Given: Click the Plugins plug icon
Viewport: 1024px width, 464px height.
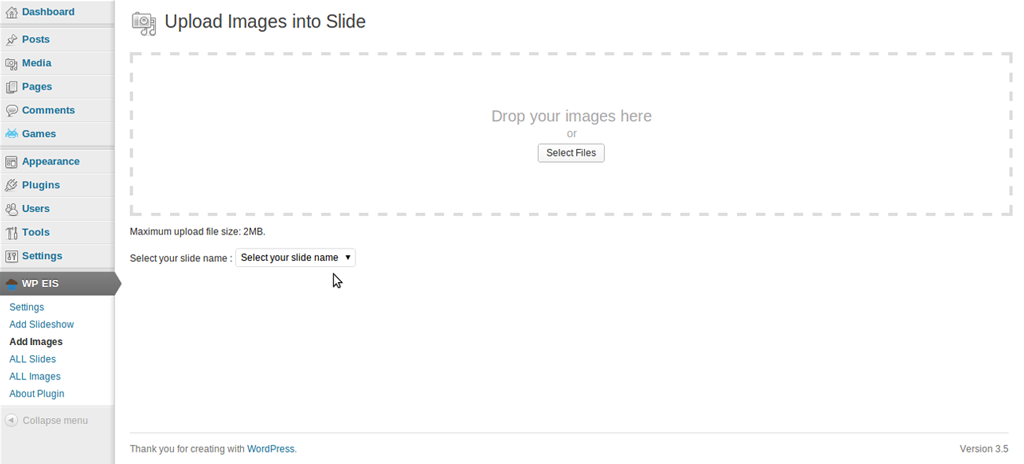Looking at the screenshot, I should [11, 186].
